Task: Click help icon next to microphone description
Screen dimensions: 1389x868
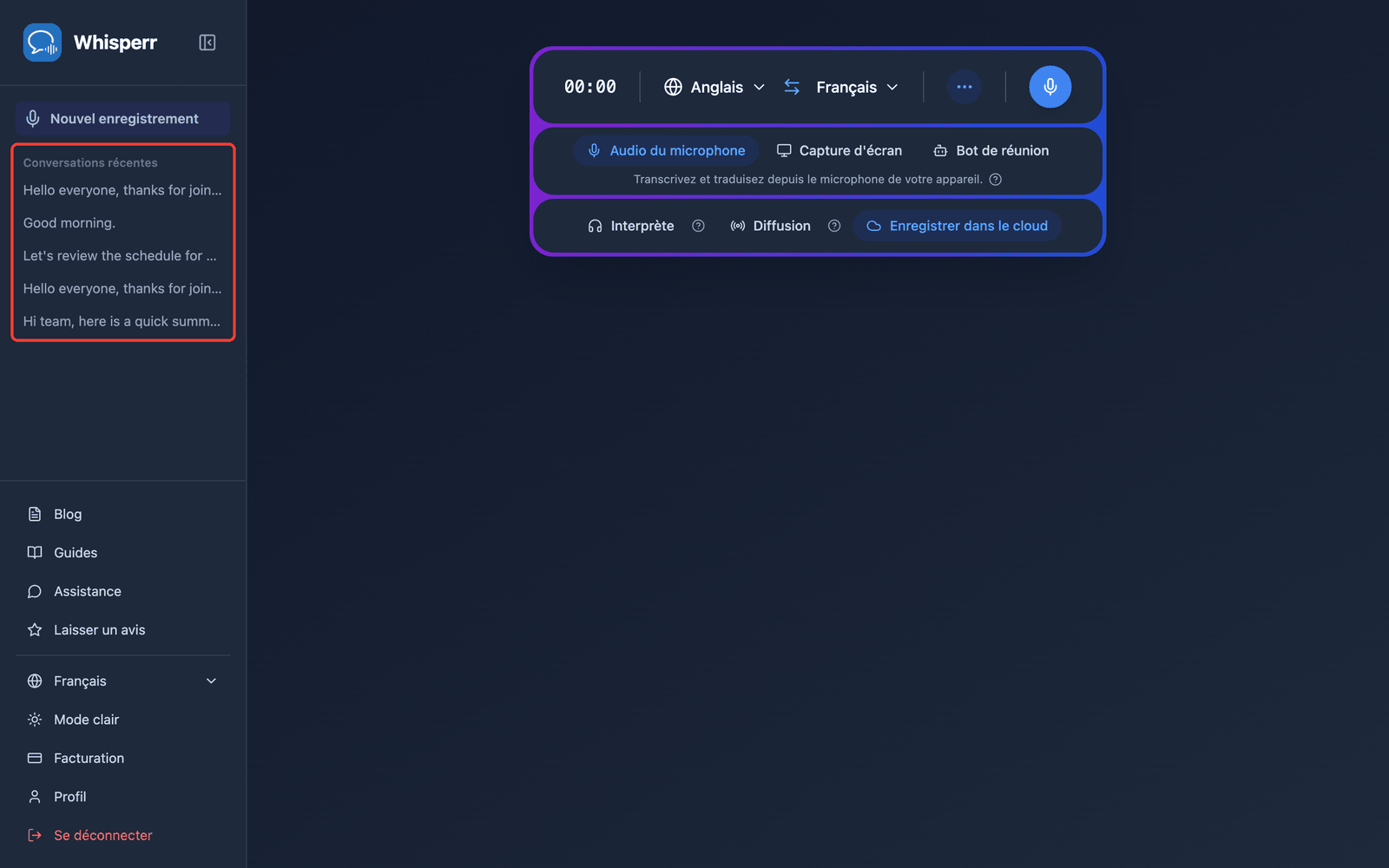Action: point(996,180)
